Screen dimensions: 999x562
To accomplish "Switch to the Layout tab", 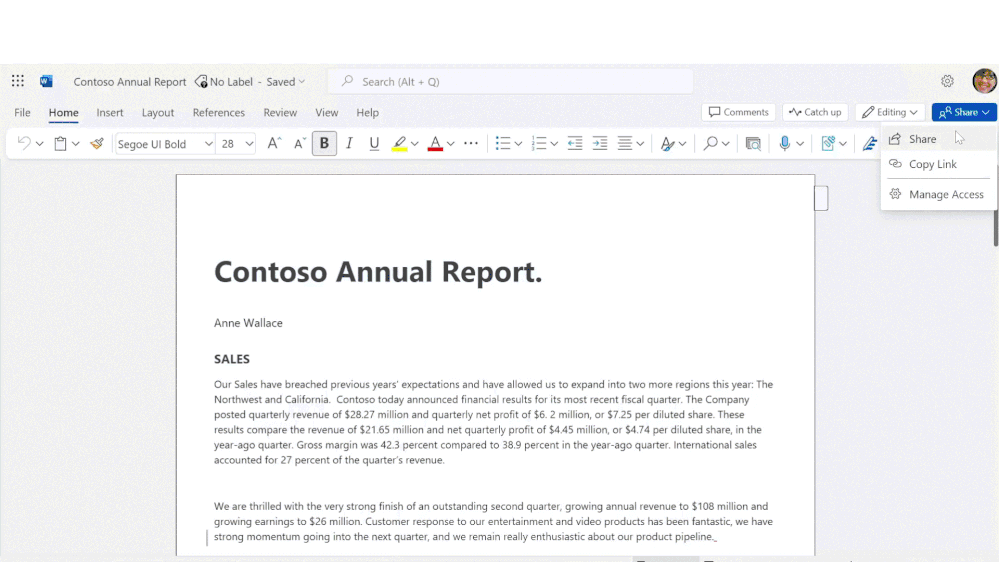I will point(158,112).
